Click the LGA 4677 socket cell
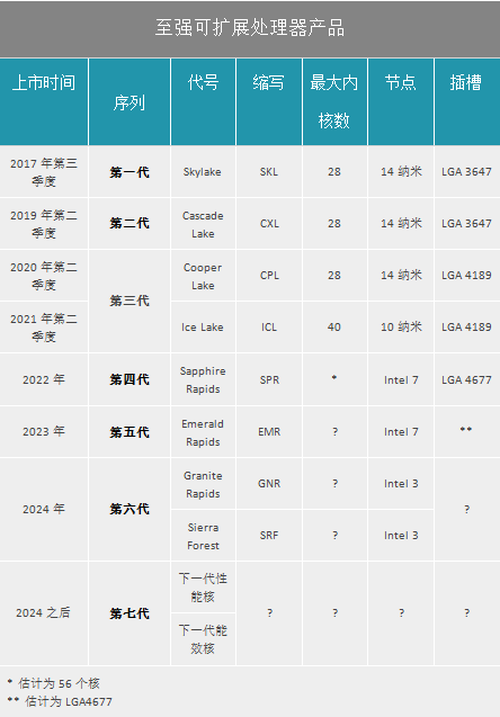This screenshot has height=717, width=500. pos(467,380)
